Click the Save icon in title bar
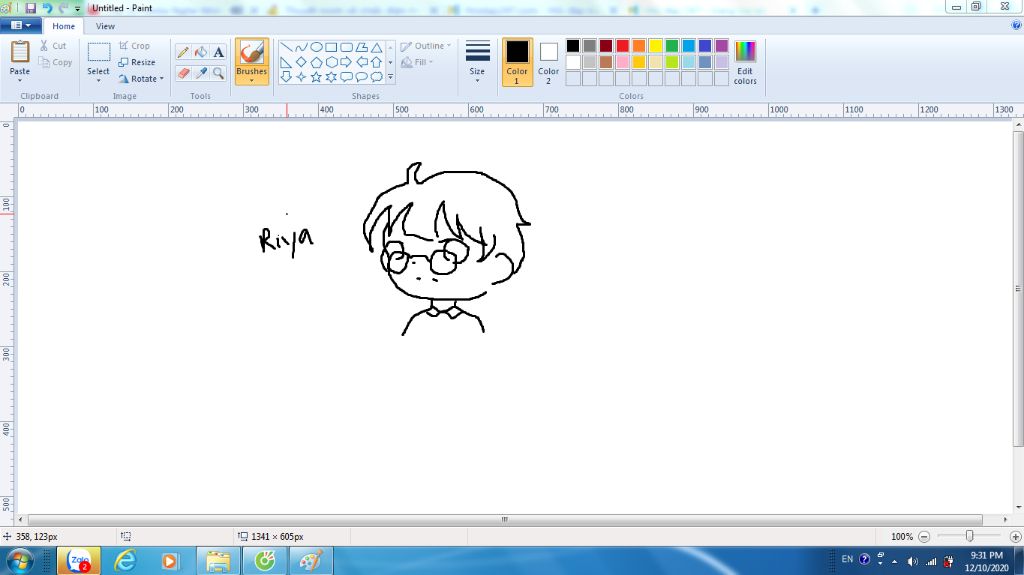Image resolution: width=1024 pixels, height=575 pixels. coord(31,8)
